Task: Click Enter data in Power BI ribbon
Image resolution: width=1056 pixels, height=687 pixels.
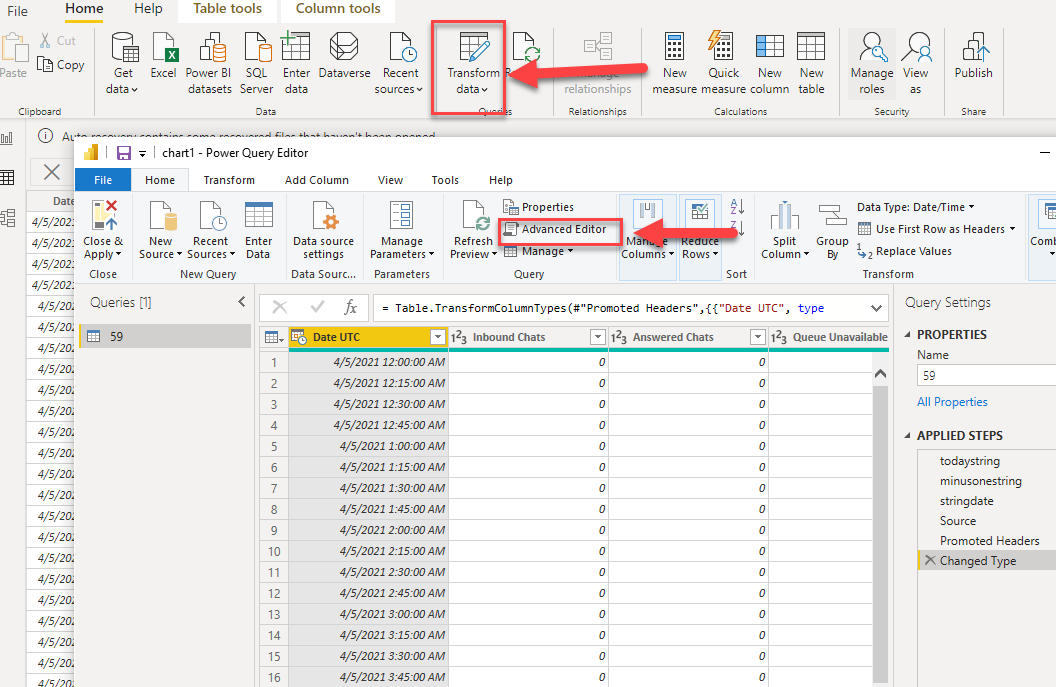Action: pos(296,64)
